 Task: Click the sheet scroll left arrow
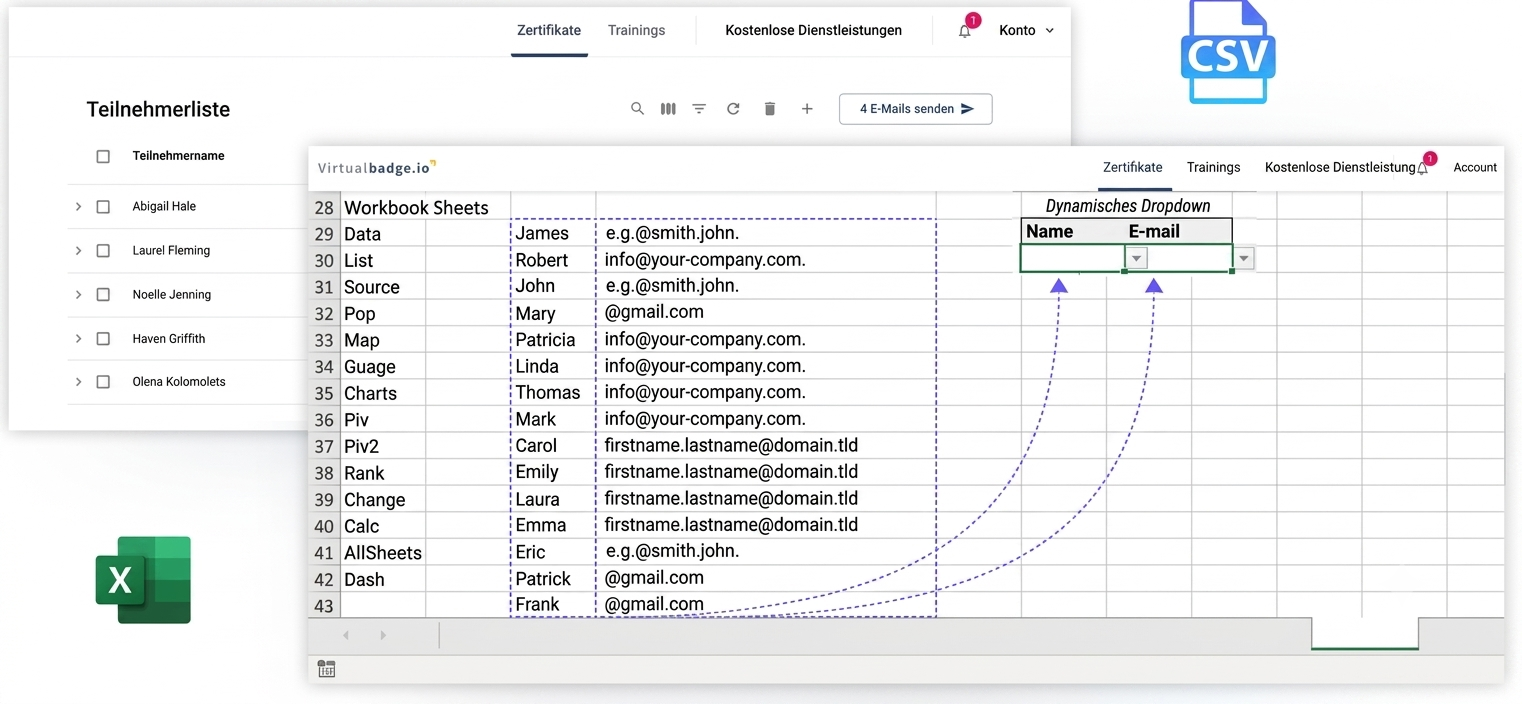[x=346, y=635]
